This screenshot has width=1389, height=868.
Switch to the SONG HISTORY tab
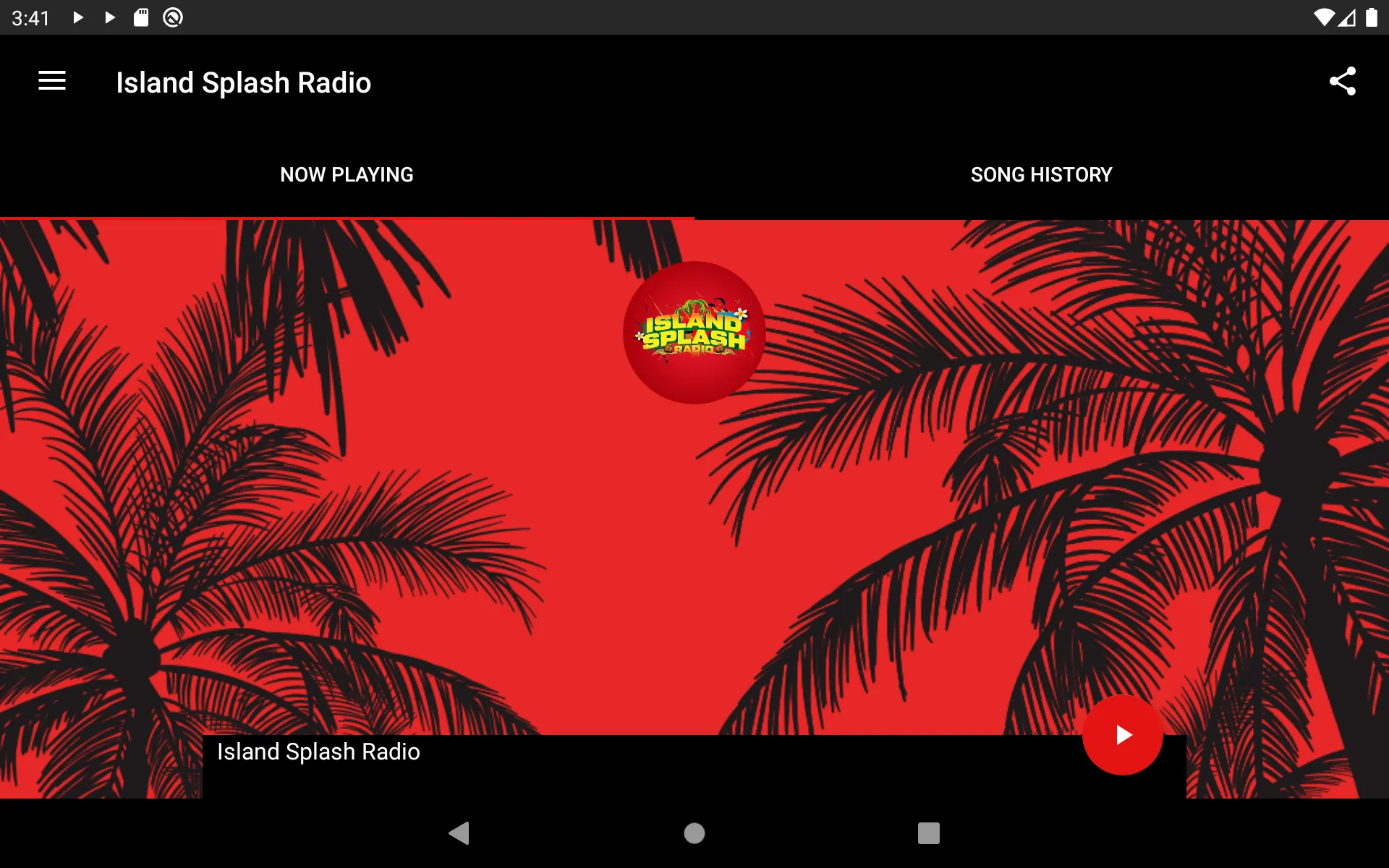tap(1042, 175)
